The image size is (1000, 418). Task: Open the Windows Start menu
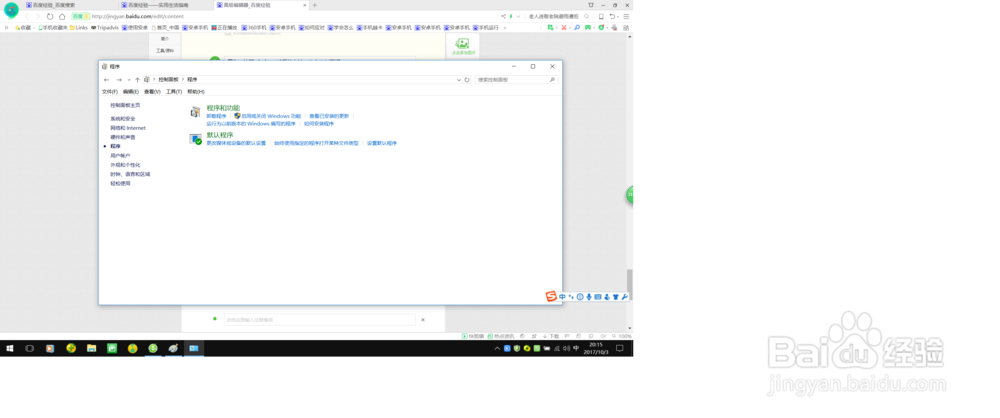pyautogui.click(x=10, y=348)
